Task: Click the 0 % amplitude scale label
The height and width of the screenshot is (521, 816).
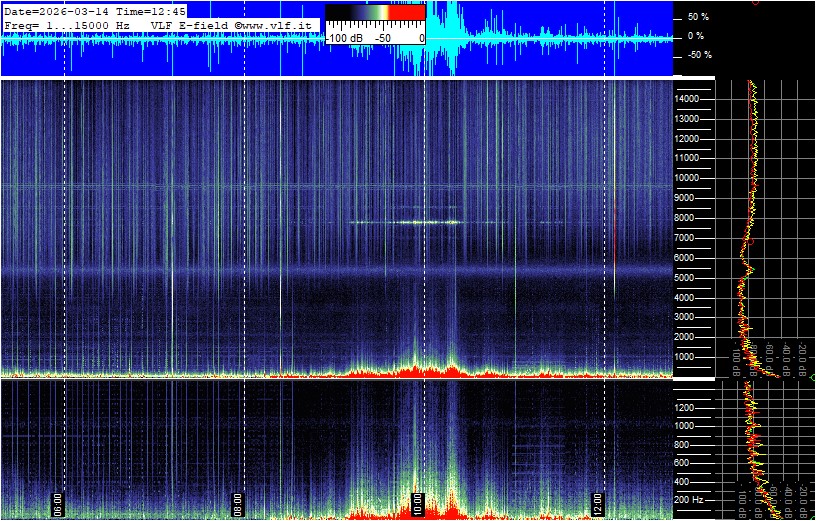Action: (x=697, y=36)
